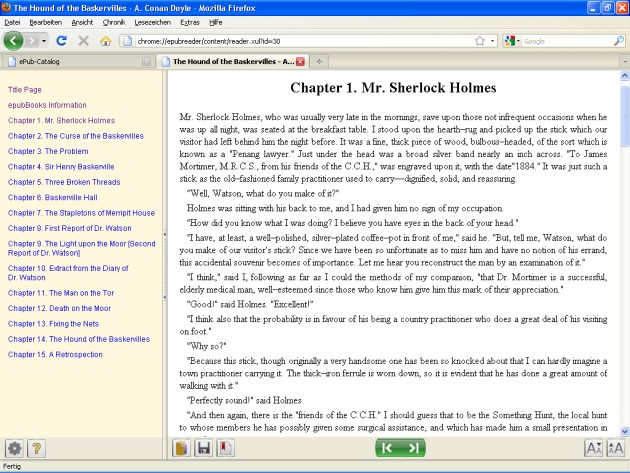The height and width of the screenshot is (473, 630).
Task: Open the Hilfe menu
Action: pyautogui.click(x=216, y=23)
